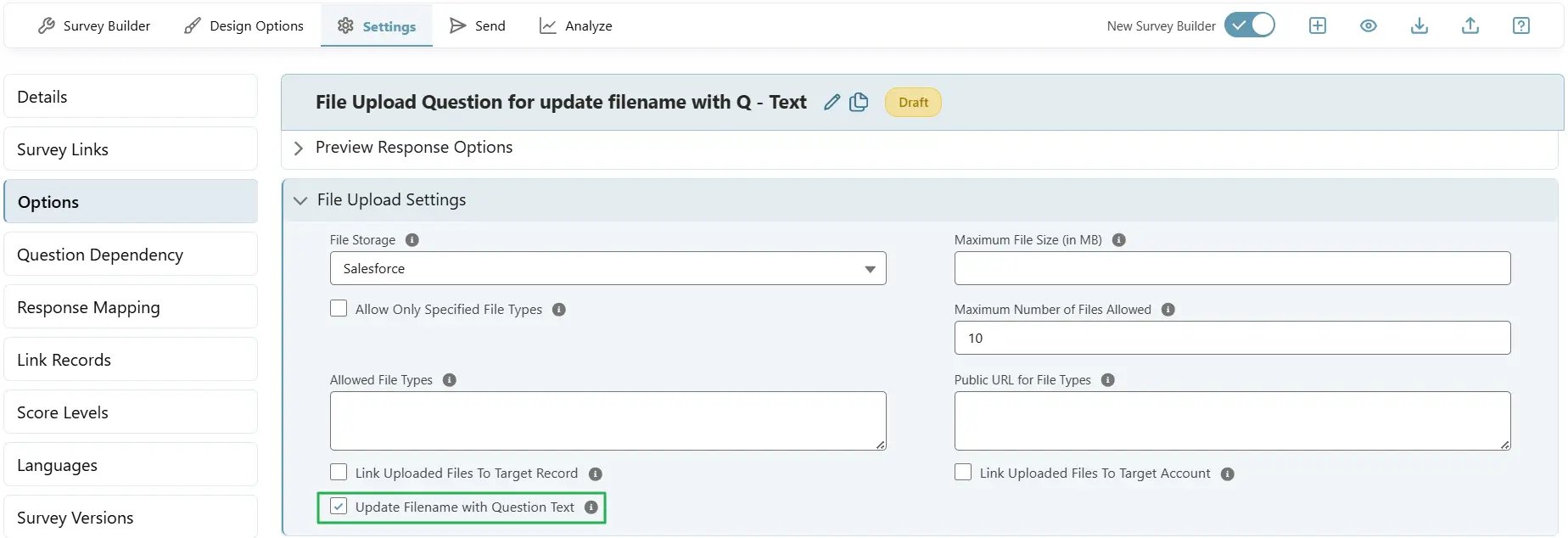Click info icon for Link Uploaded Files To Target Record
The image size is (1568, 538).
pos(596,474)
